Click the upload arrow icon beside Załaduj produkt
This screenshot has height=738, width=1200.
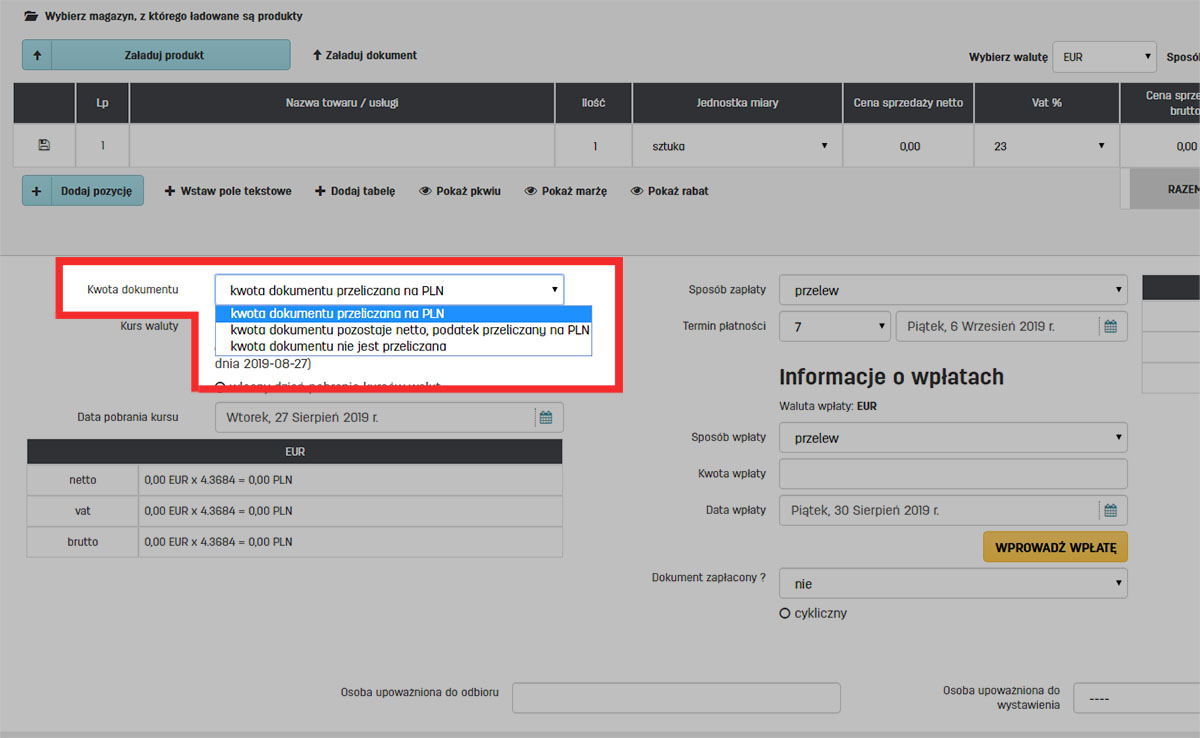(37, 55)
